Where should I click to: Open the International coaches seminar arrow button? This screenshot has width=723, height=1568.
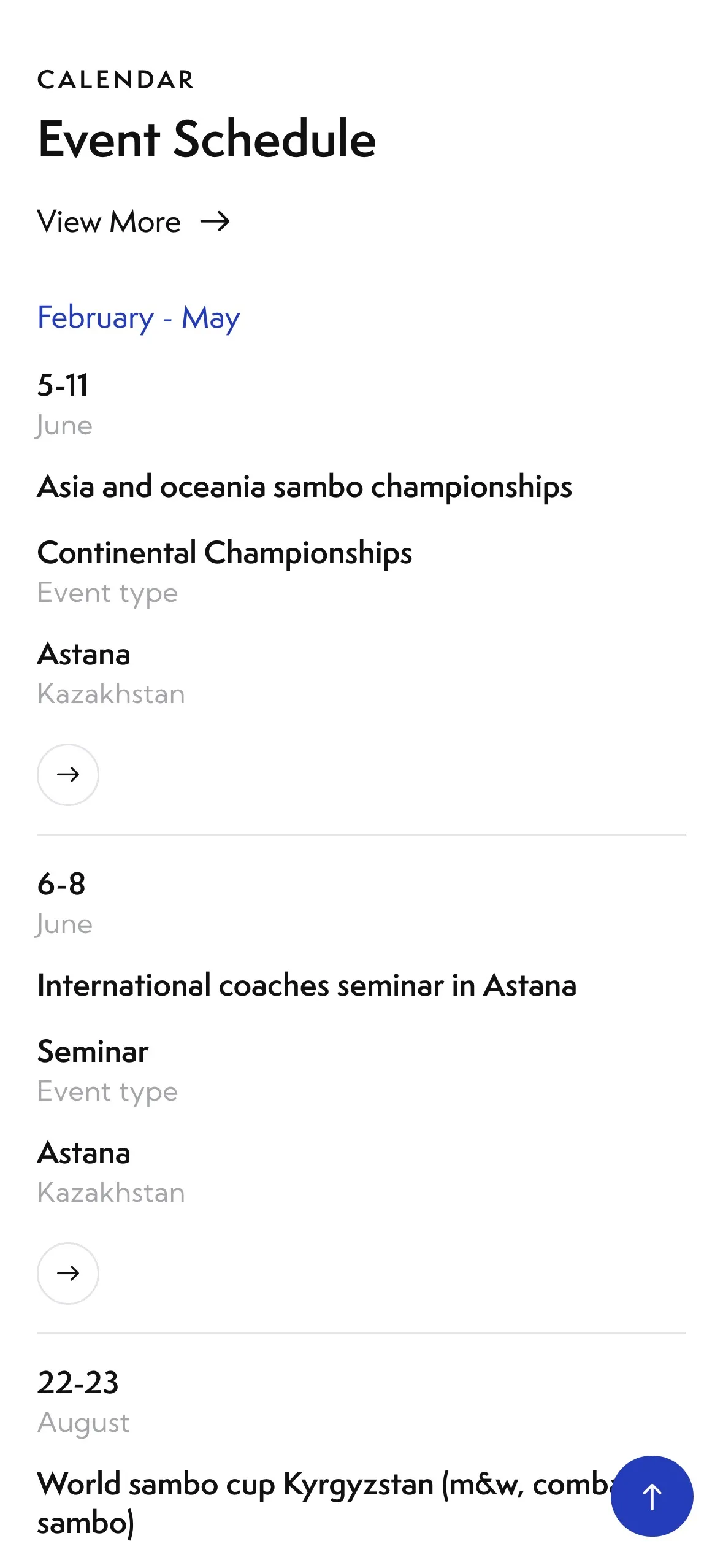click(x=68, y=1273)
